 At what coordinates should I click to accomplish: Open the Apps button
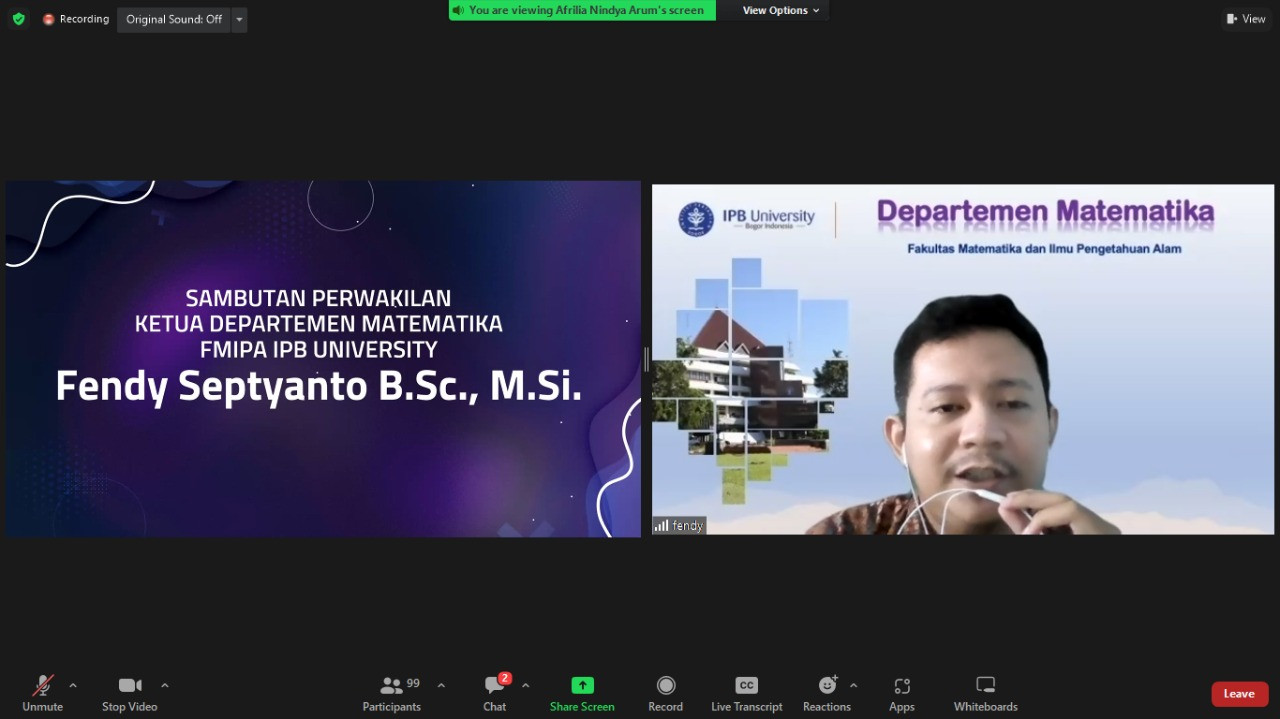pyautogui.click(x=902, y=692)
